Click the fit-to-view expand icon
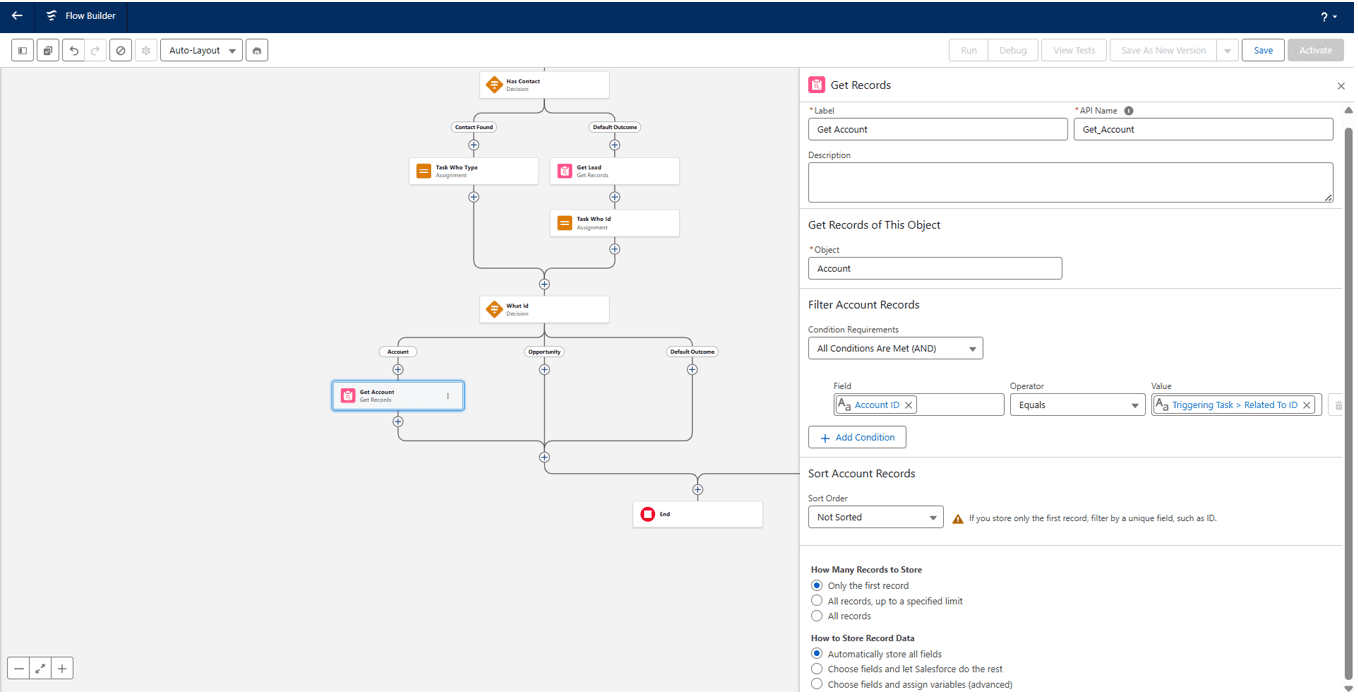This screenshot has width=1358, height=697. (41, 669)
